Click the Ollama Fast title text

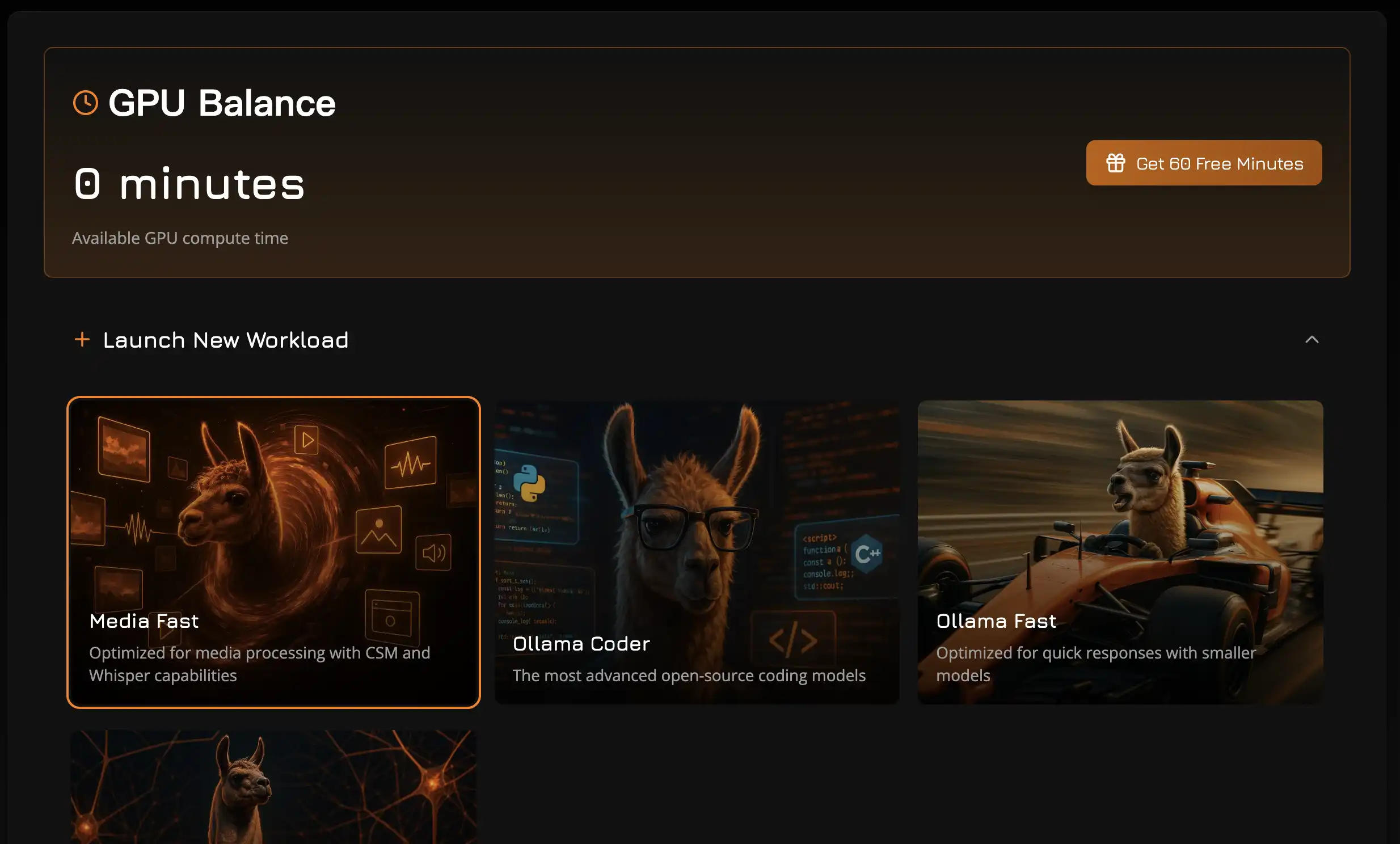click(x=996, y=621)
